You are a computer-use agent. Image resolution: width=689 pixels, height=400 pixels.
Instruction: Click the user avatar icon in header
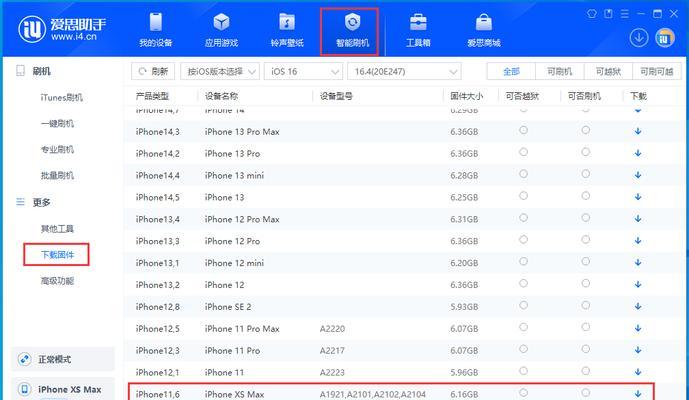pos(665,37)
